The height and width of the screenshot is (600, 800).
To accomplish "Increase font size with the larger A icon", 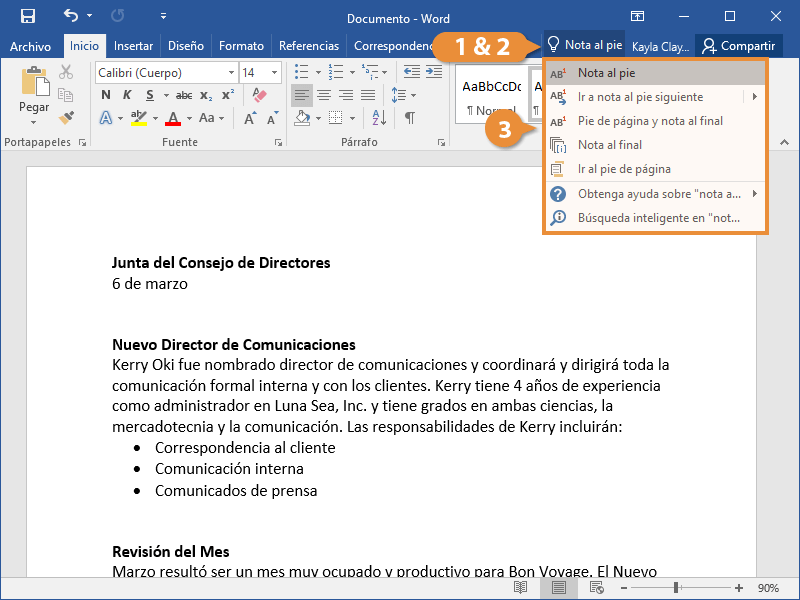I will click(x=249, y=118).
